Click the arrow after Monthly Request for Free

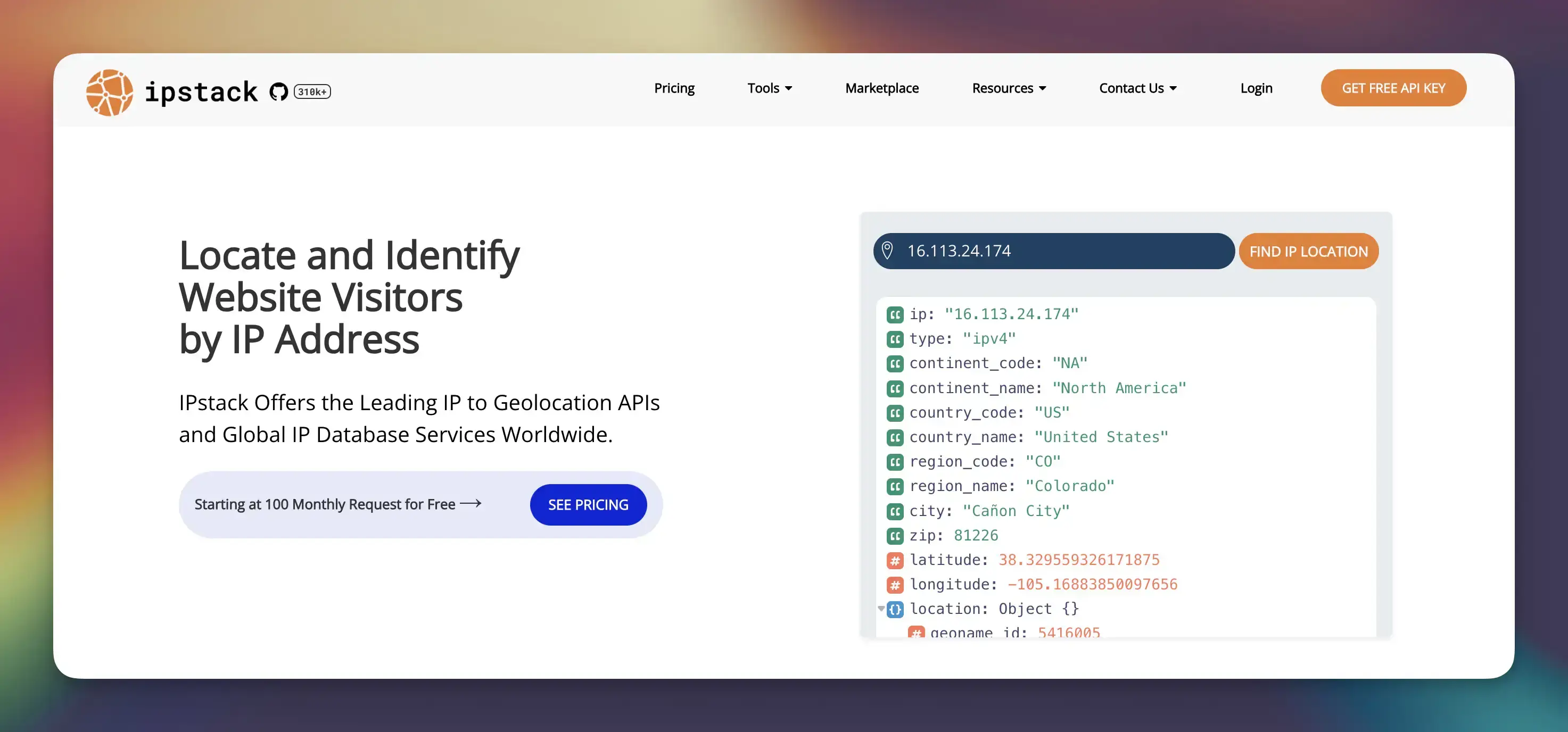click(x=471, y=504)
